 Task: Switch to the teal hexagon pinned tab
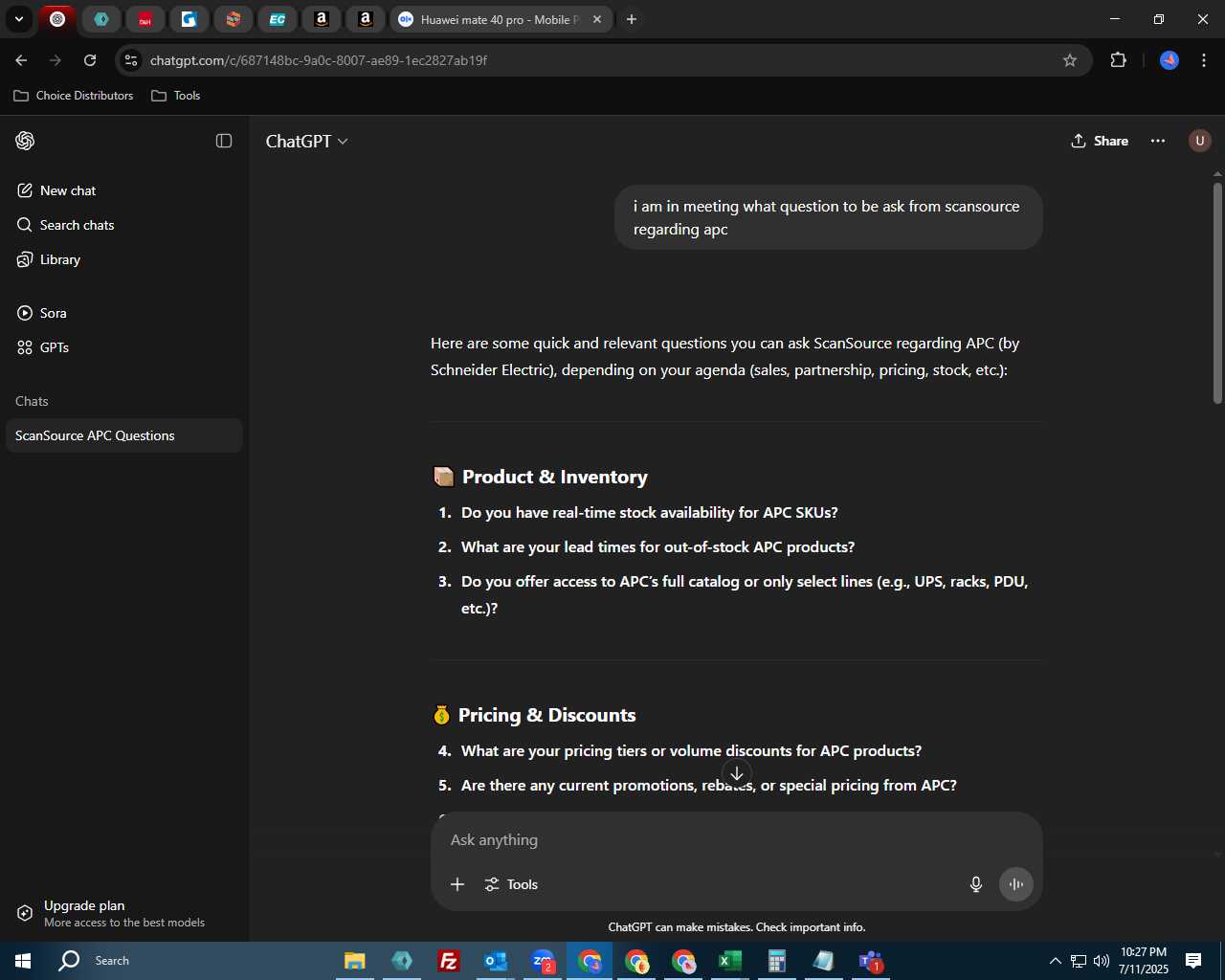pos(101,19)
